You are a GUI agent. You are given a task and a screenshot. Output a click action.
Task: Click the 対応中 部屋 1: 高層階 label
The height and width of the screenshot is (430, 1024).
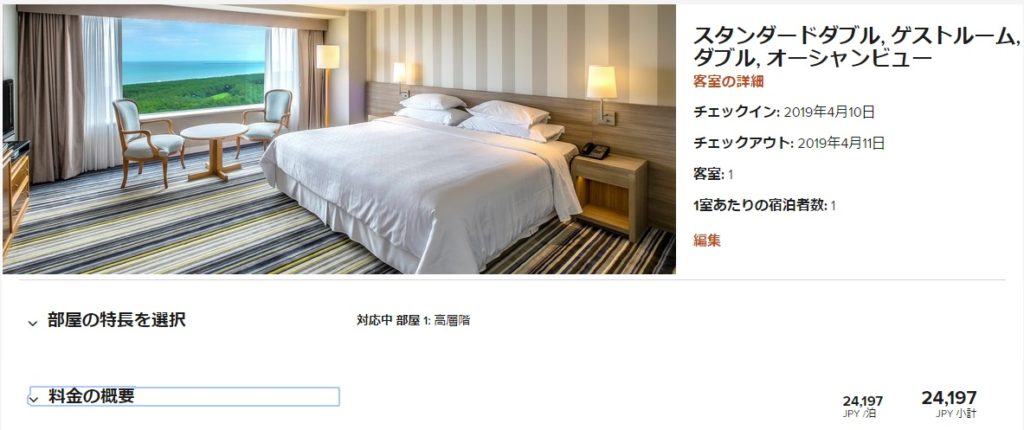[413, 320]
